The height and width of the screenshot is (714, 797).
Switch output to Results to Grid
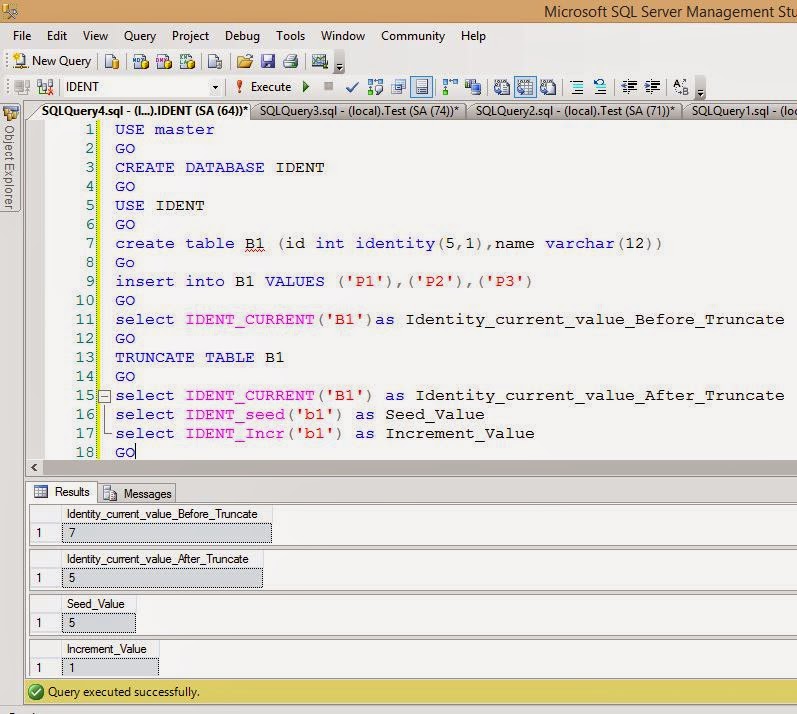(x=525, y=87)
